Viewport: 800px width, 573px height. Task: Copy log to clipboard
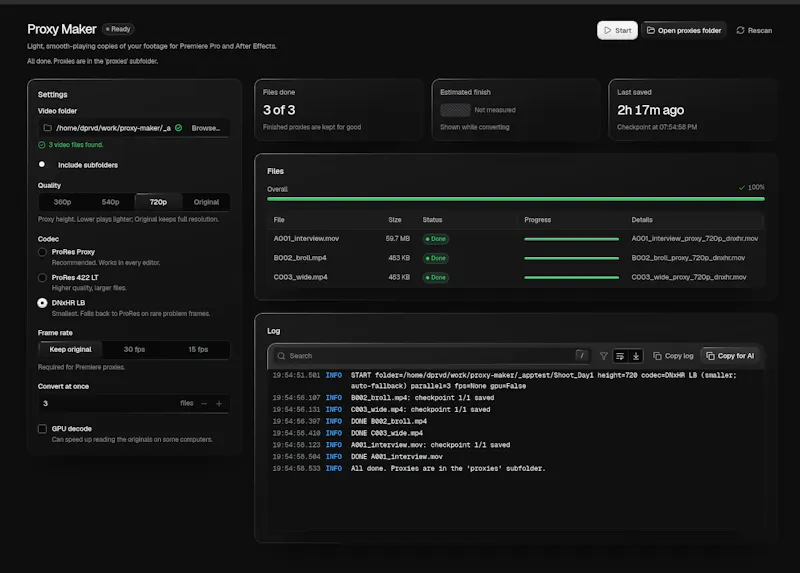673,356
